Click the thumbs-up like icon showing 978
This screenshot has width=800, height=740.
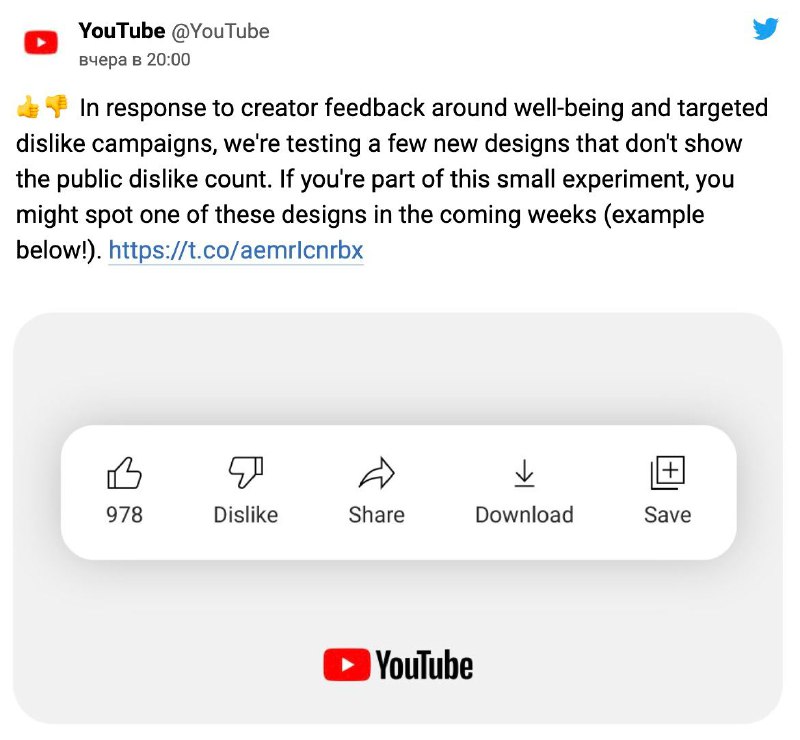click(124, 473)
